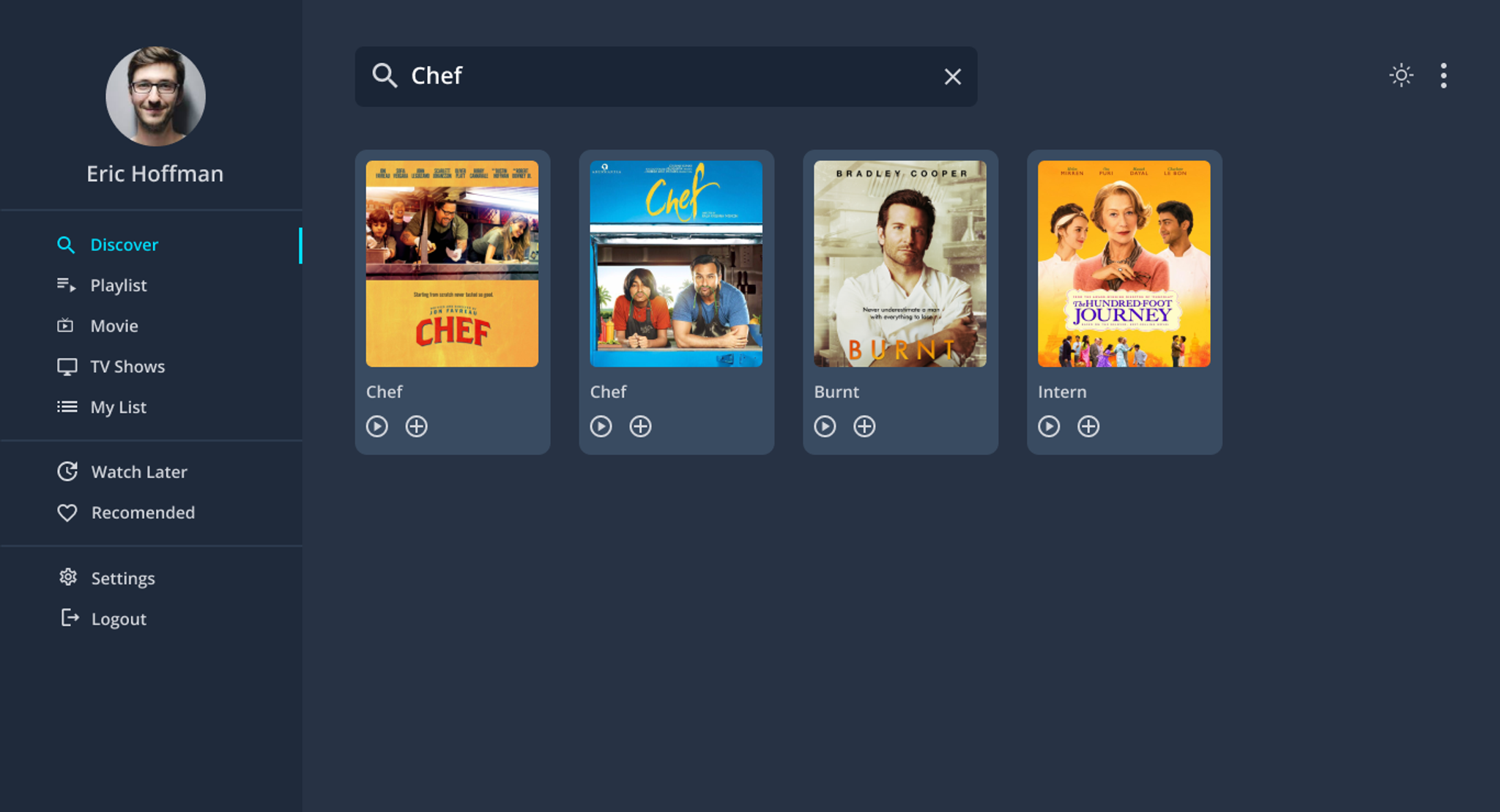Image resolution: width=1500 pixels, height=812 pixels.
Task: Click the search magnifier icon in search bar
Action: click(385, 75)
